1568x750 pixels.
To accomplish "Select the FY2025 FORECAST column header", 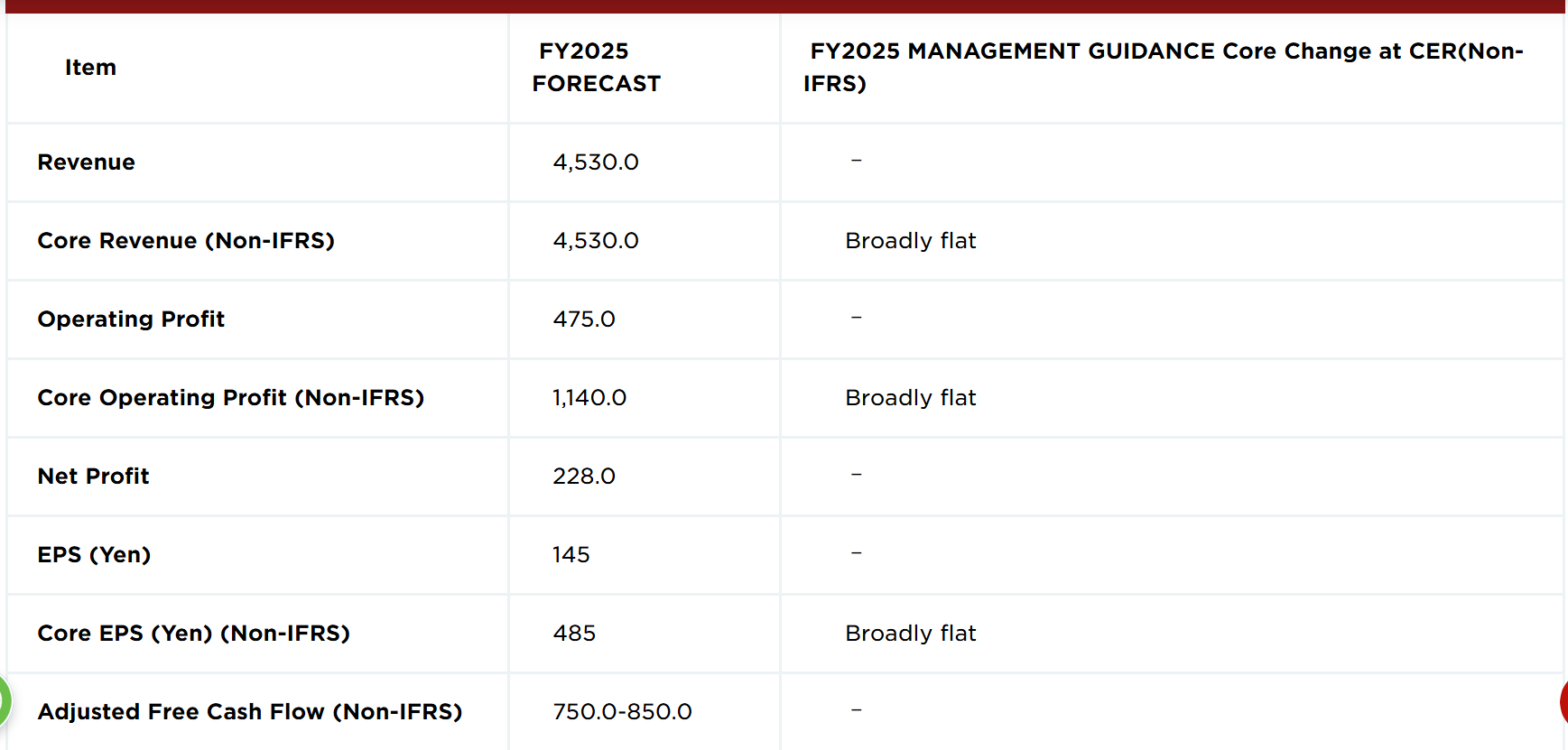I will [x=597, y=68].
